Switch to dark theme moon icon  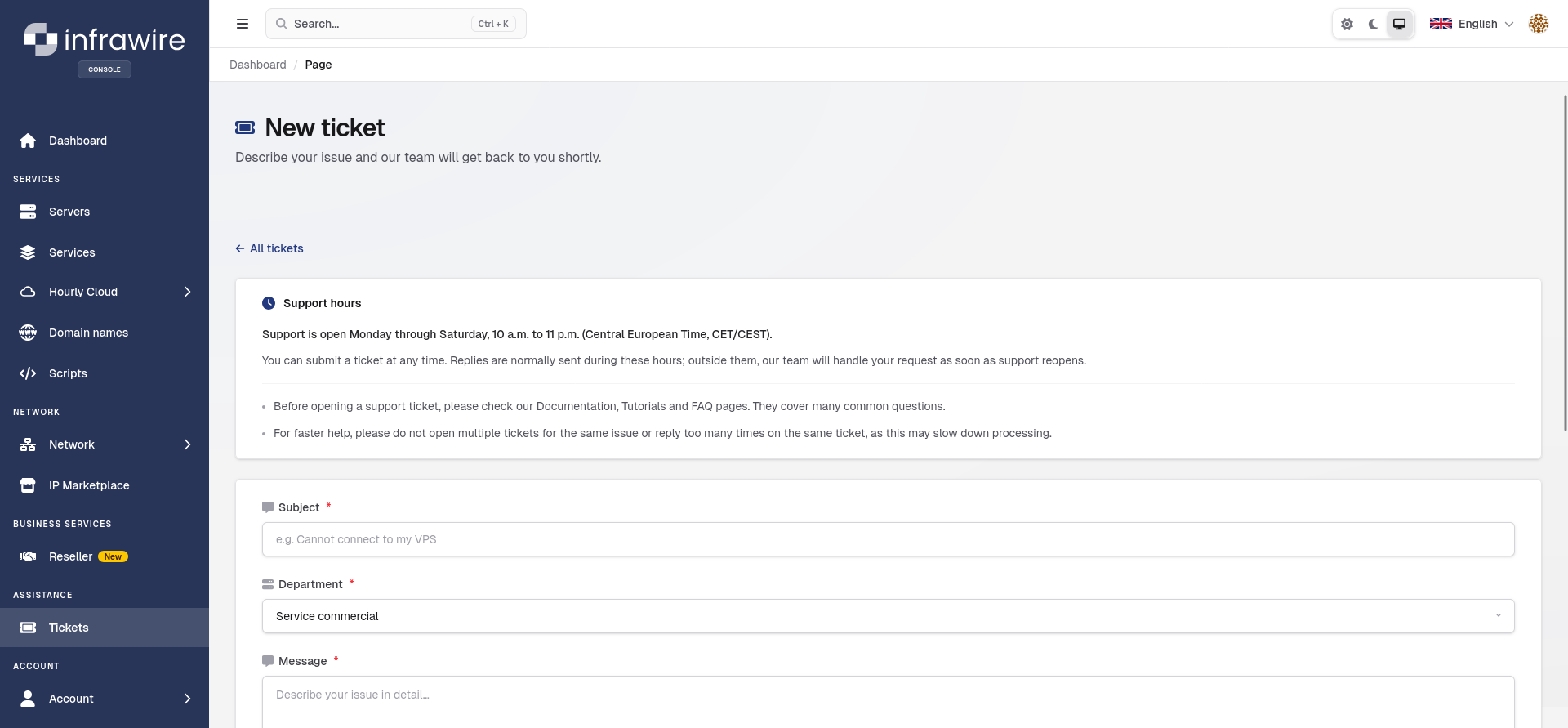point(1374,24)
